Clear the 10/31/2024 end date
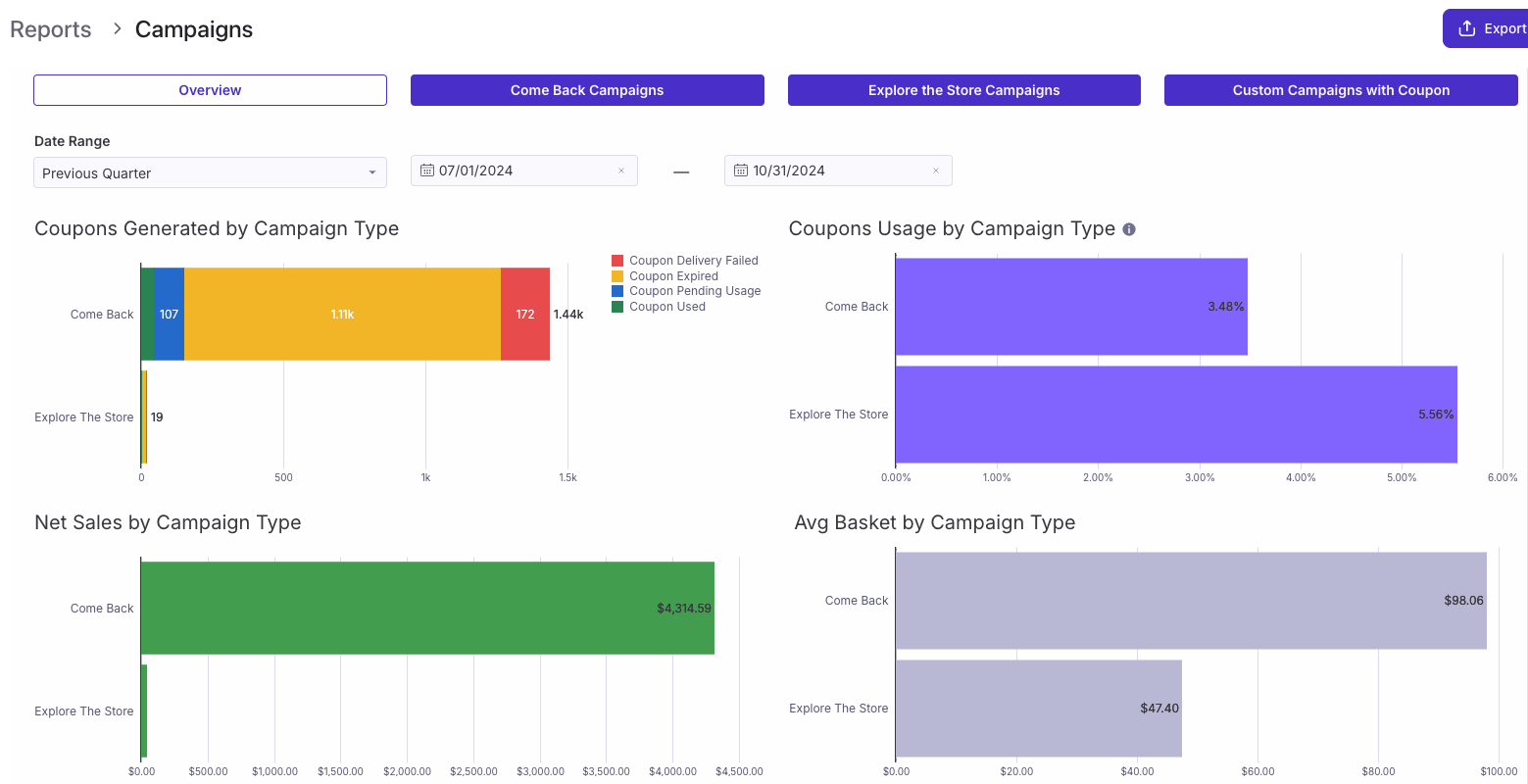 pos(936,171)
